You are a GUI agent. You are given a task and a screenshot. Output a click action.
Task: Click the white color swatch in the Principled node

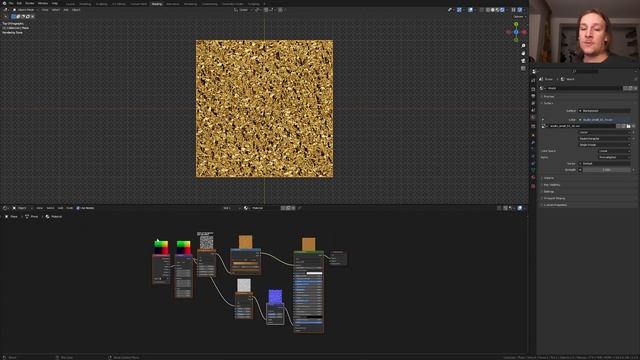click(314, 273)
